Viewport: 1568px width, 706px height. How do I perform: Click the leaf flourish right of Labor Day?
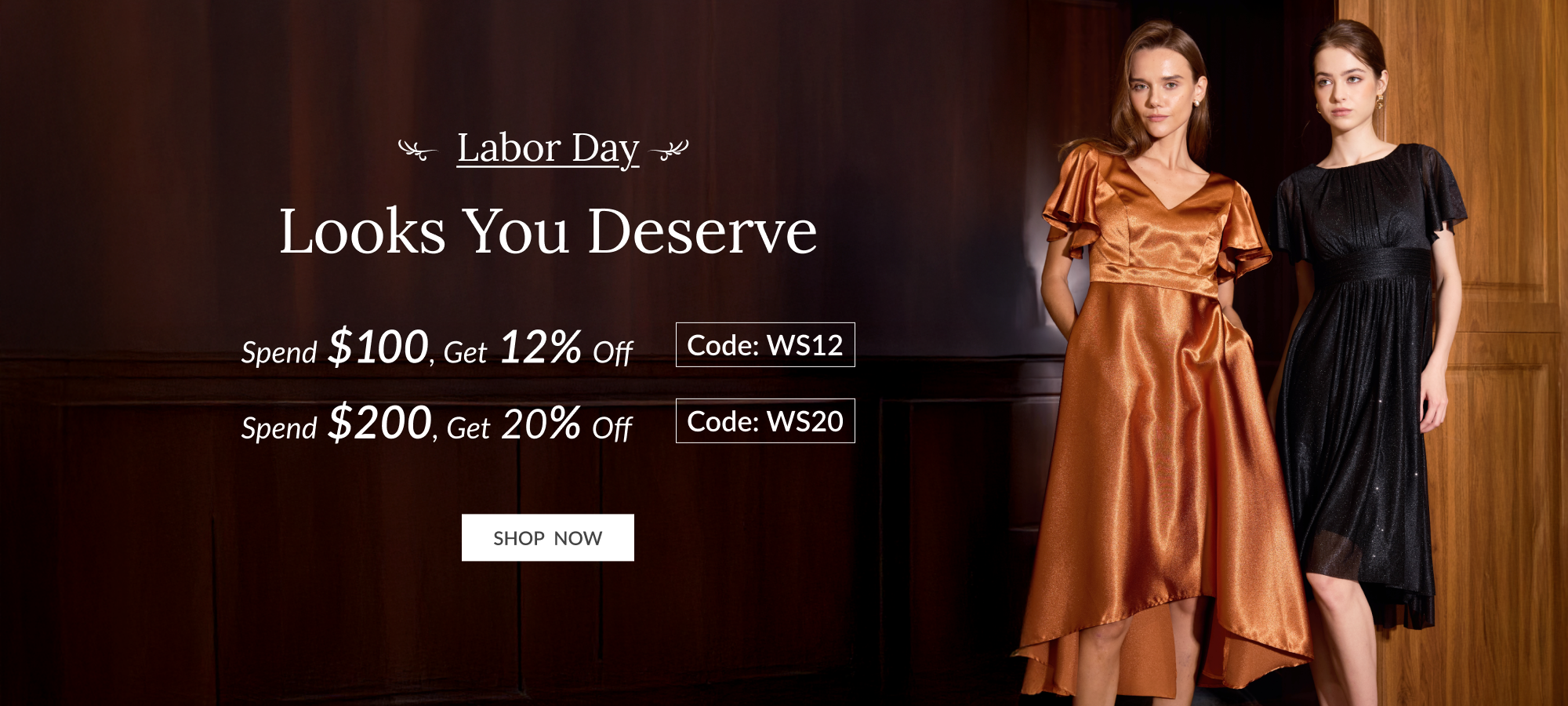[x=670, y=149]
